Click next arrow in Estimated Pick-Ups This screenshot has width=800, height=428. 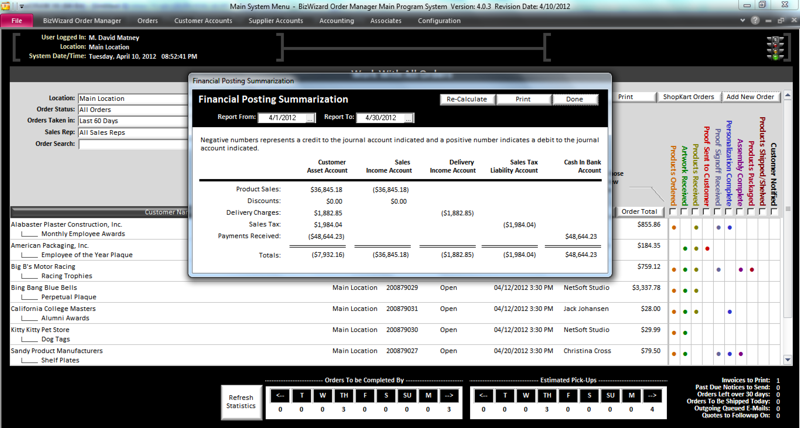click(x=654, y=394)
